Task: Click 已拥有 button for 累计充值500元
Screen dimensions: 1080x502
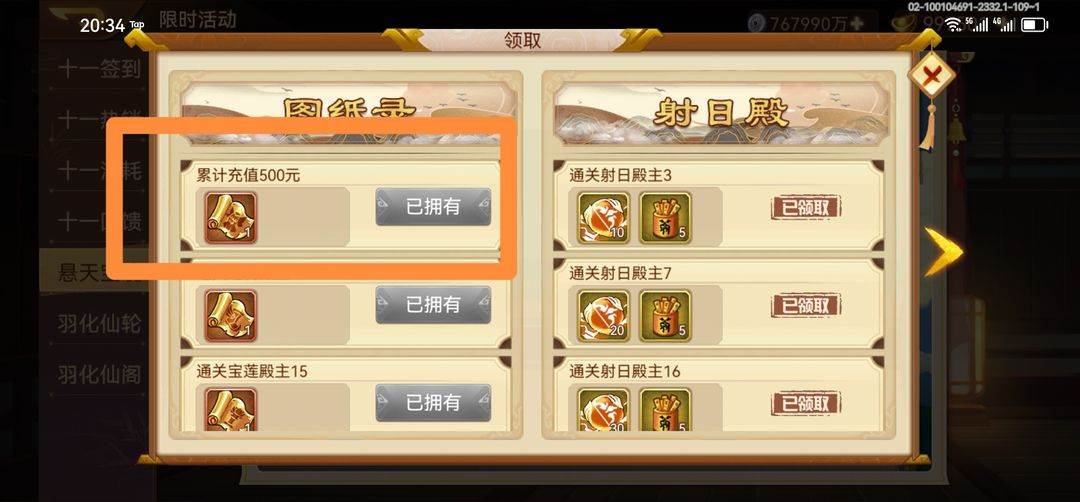Action: pyautogui.click(x=433, y=207)
